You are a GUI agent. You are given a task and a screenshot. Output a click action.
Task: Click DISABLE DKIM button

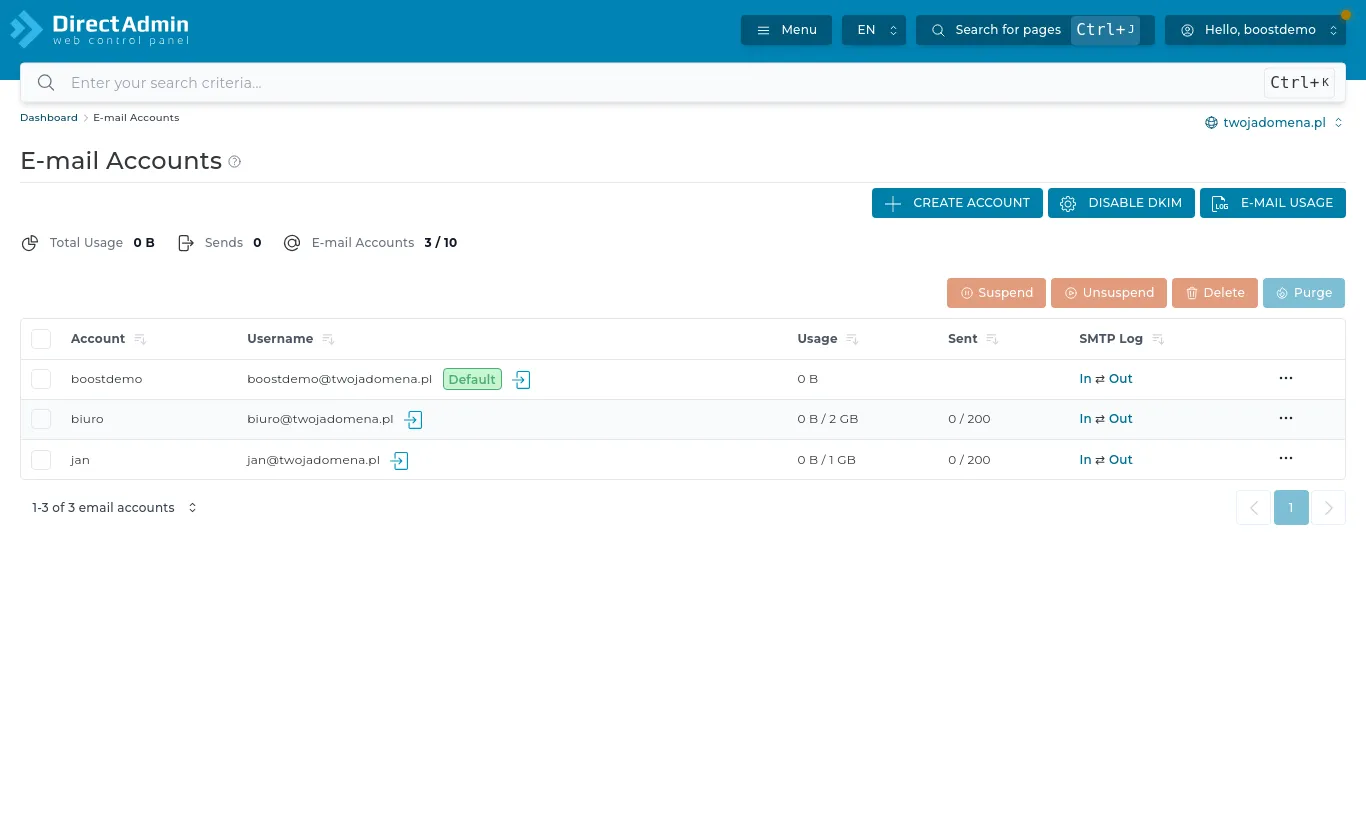1121,203
